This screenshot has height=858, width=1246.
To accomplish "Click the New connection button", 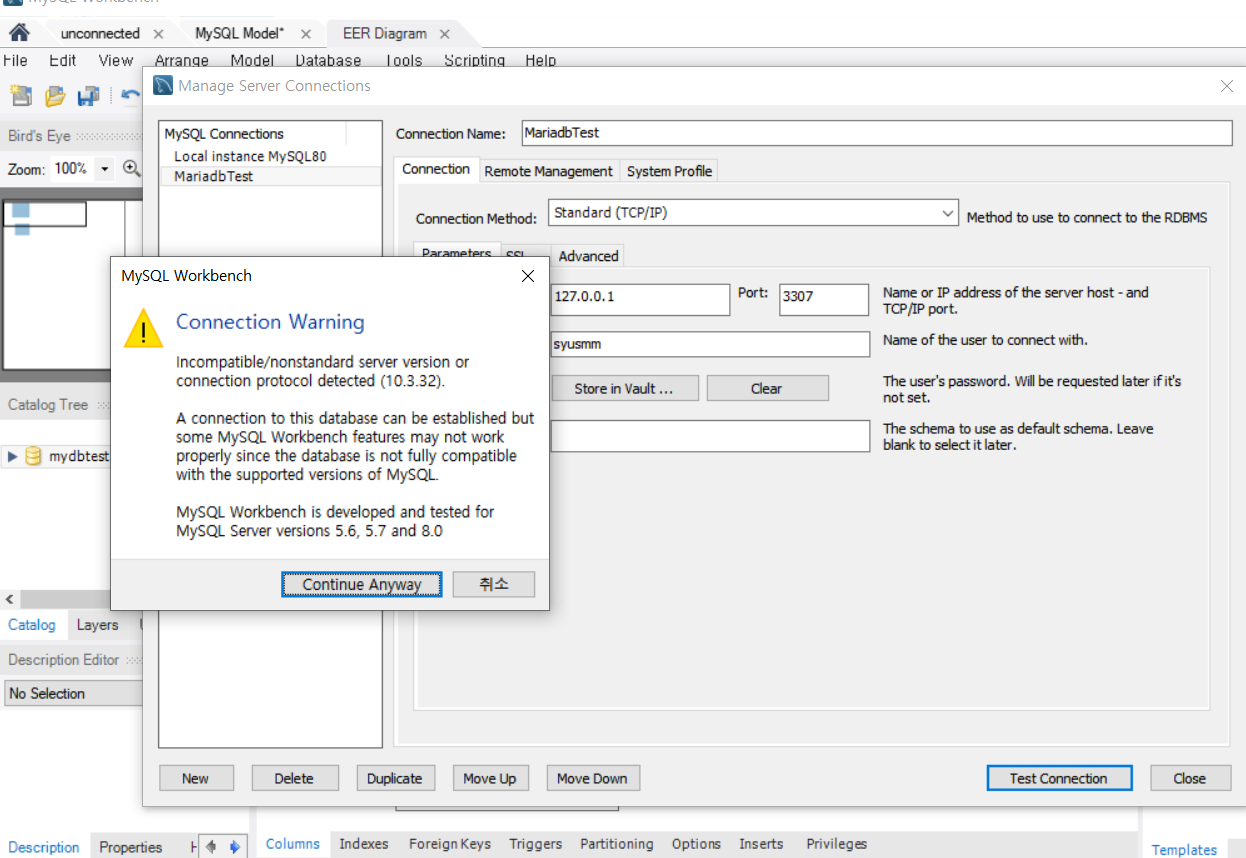I will pos(196,778).
